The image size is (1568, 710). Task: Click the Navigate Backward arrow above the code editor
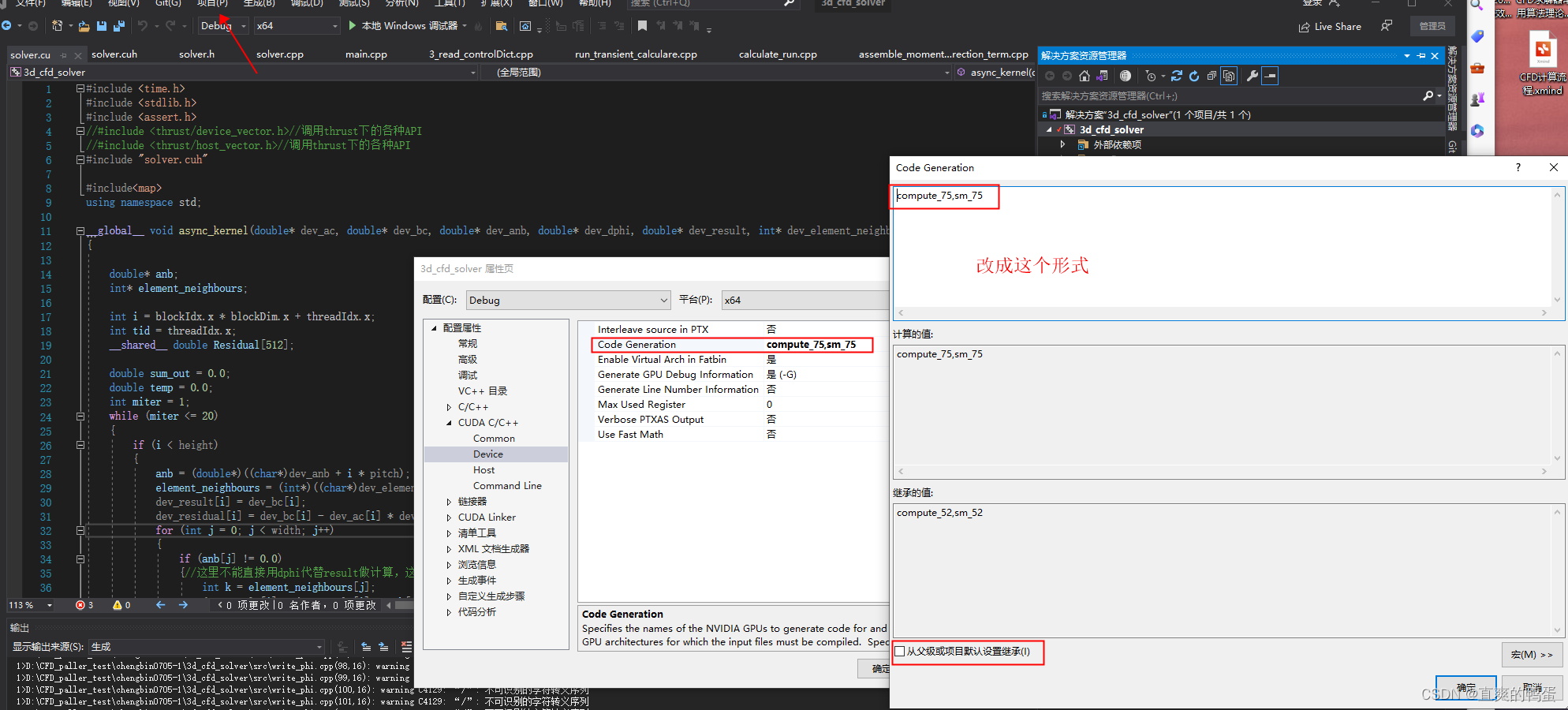click(8, 26)
